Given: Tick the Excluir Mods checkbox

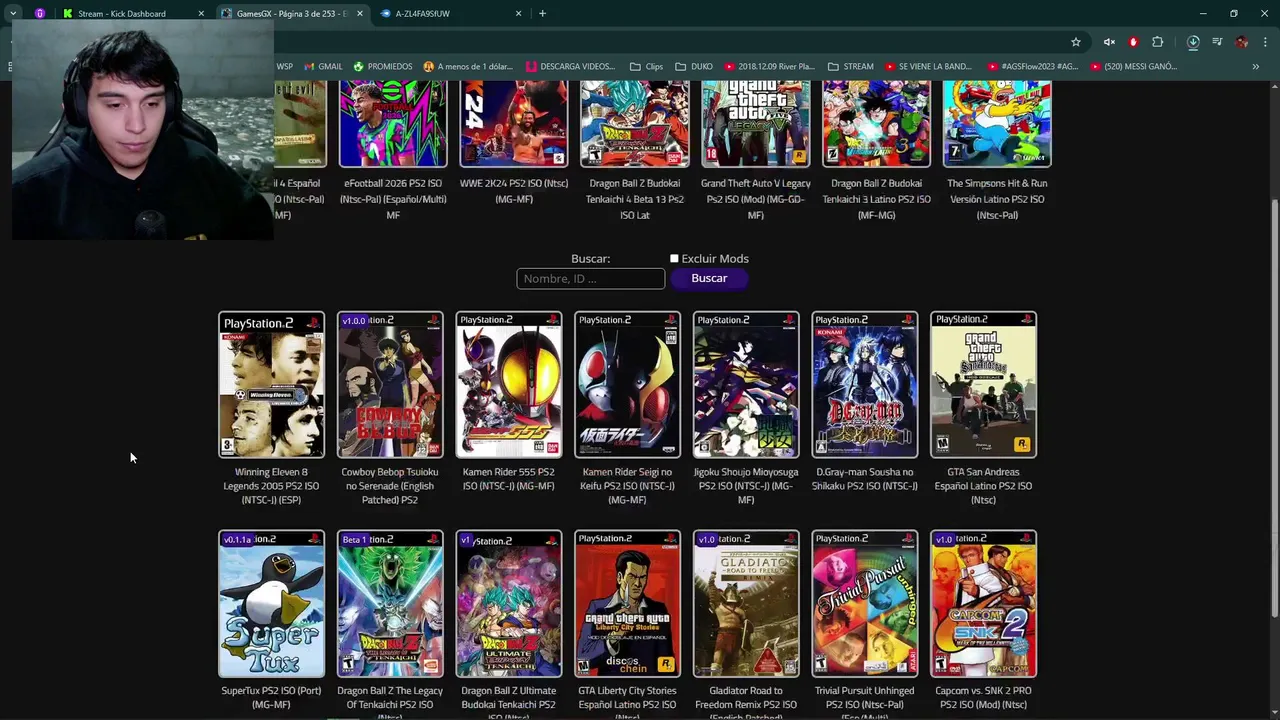Looking at the screenshot, I should (x=674, y=259).
